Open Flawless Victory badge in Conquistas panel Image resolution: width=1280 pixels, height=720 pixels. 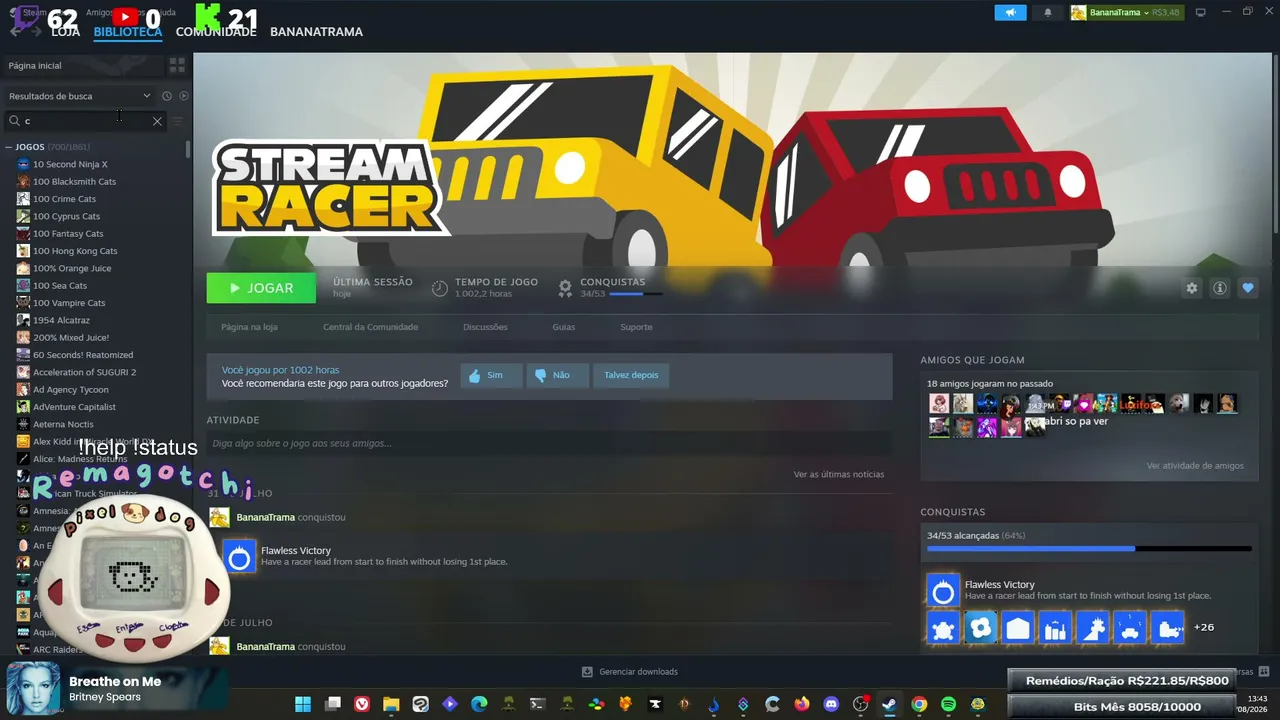point(943,591)
